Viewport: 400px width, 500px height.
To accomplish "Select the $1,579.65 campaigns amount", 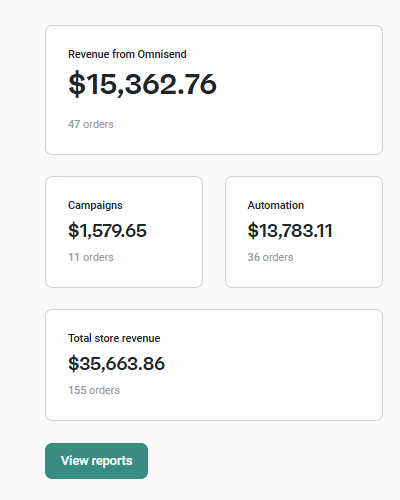I will click(x=107, y=231).
